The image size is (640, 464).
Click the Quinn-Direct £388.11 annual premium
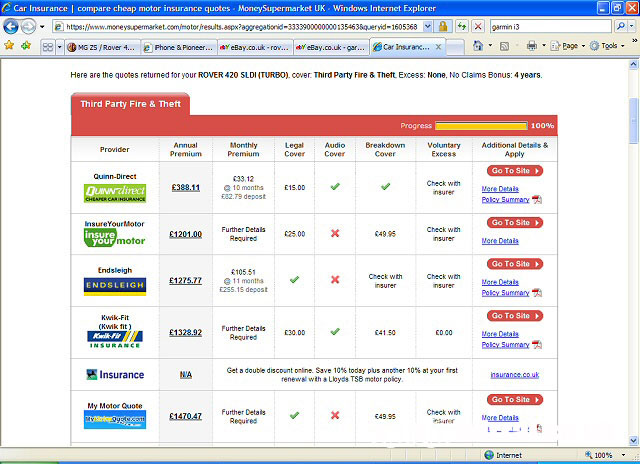186,188
